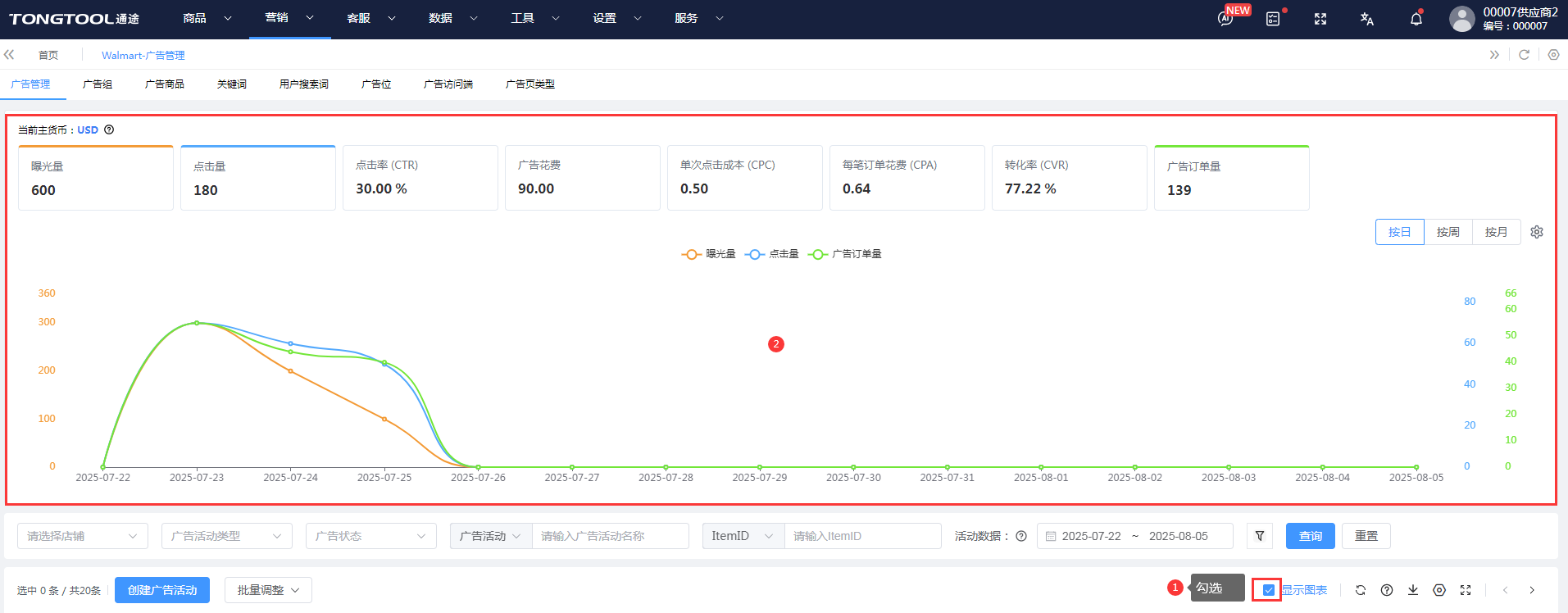
Task: Click the 创建广告活动 button
Action: 162,590
